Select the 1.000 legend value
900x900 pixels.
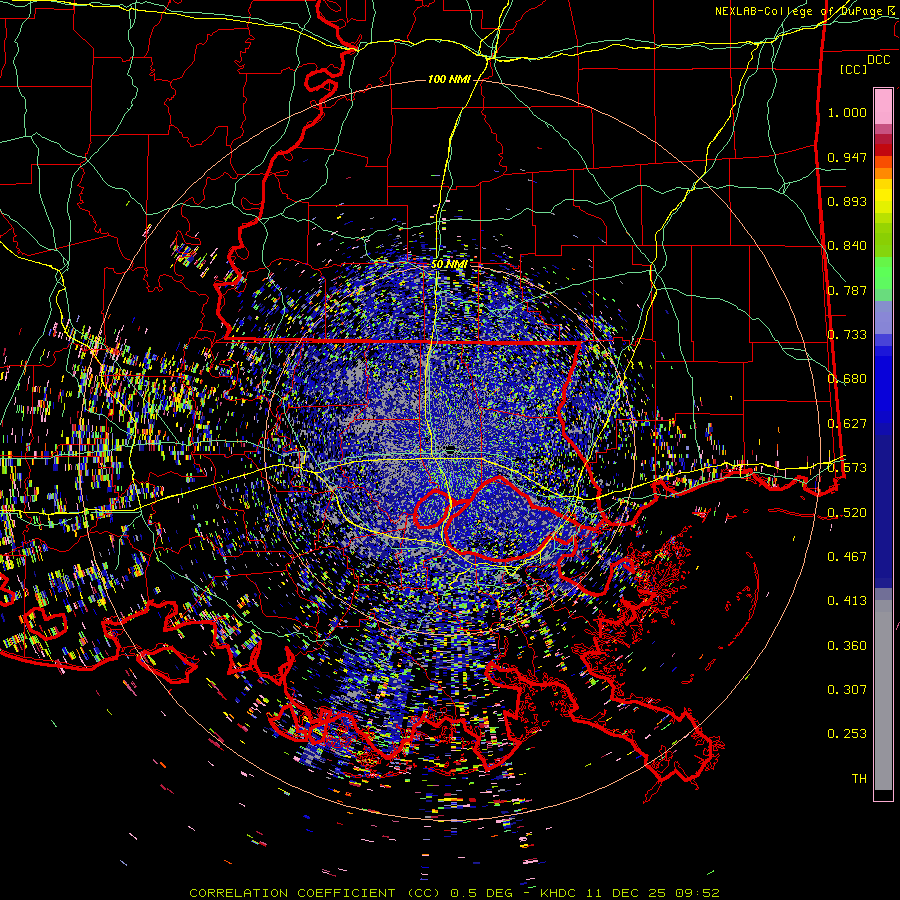click(x=847, y=112)
